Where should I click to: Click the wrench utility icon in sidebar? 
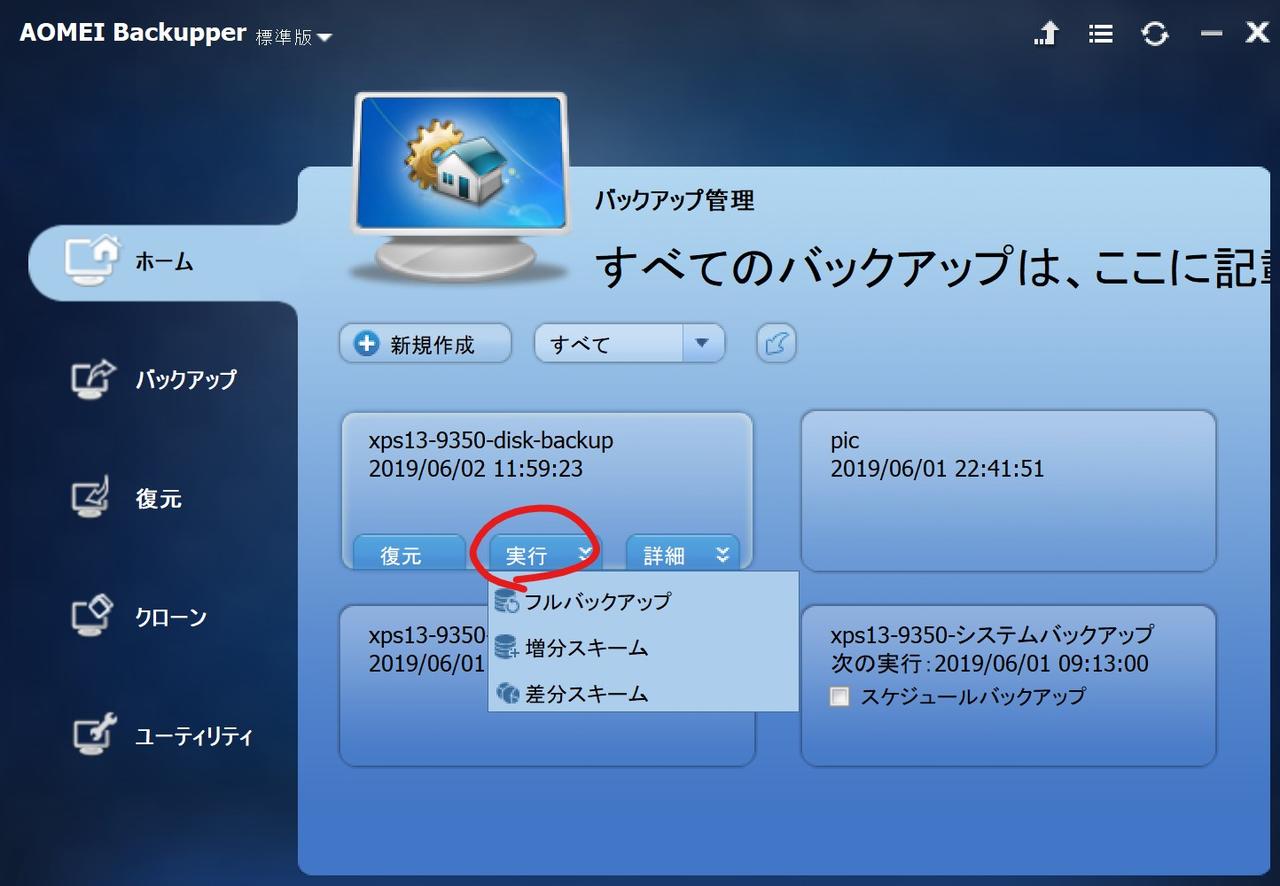(95, 734)
